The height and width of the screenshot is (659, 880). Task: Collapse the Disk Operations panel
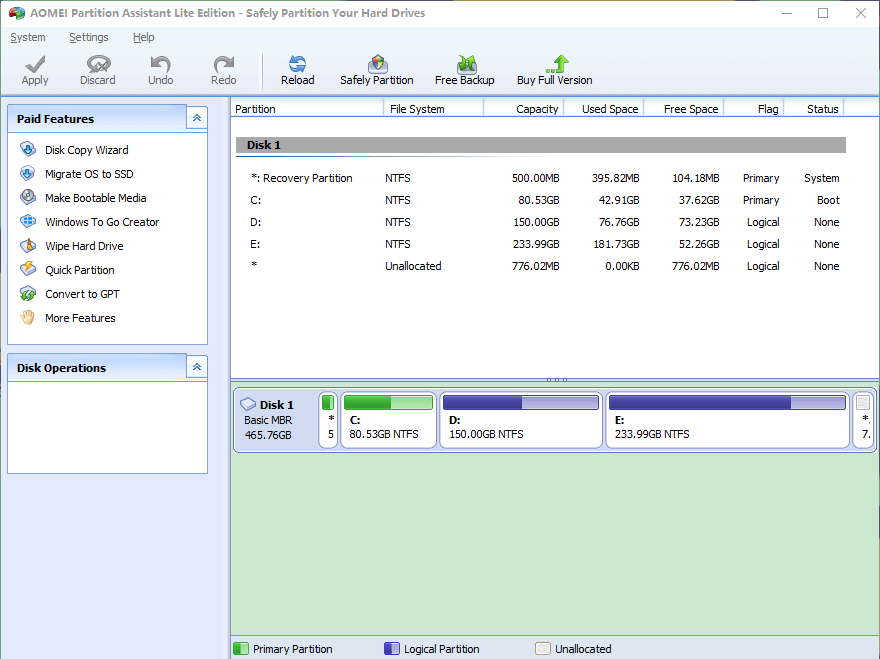tap(197, 367)
